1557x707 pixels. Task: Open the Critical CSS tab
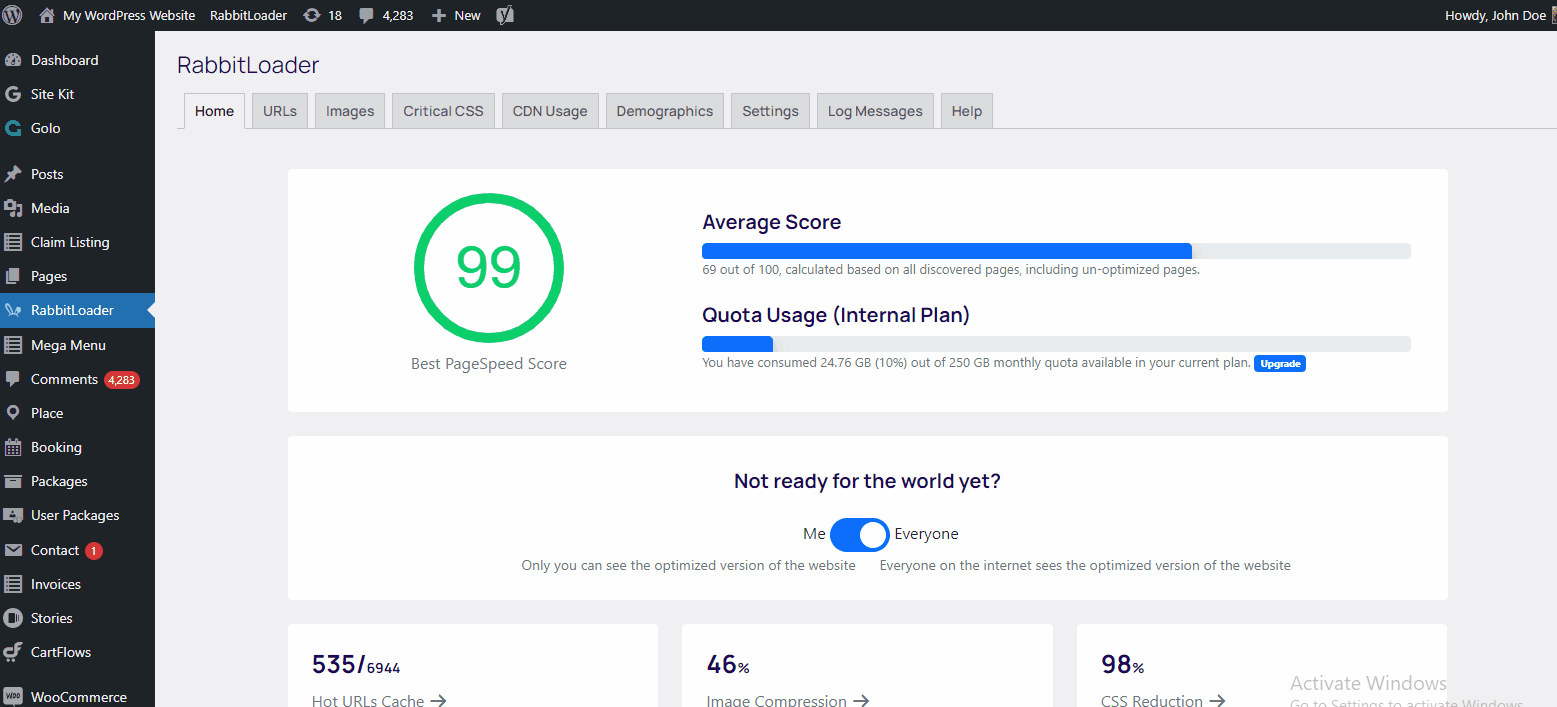click(443, 111)
